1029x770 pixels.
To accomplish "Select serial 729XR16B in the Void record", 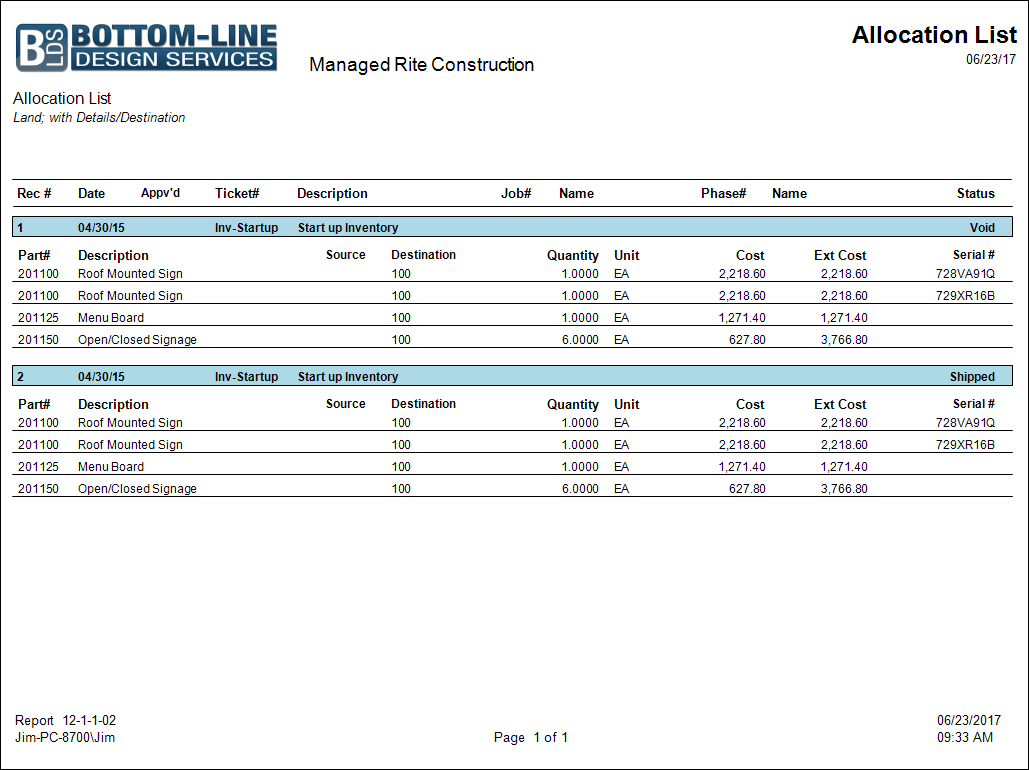I will tap(965, 295).
